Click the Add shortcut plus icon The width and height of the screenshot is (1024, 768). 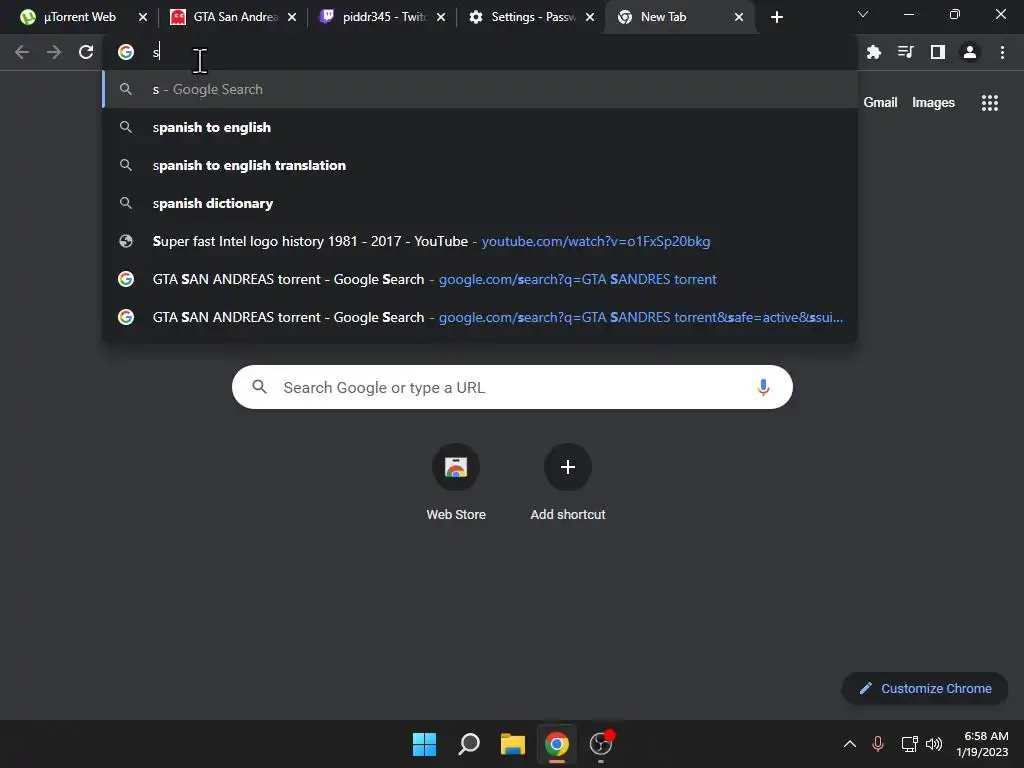click(568, 467)
